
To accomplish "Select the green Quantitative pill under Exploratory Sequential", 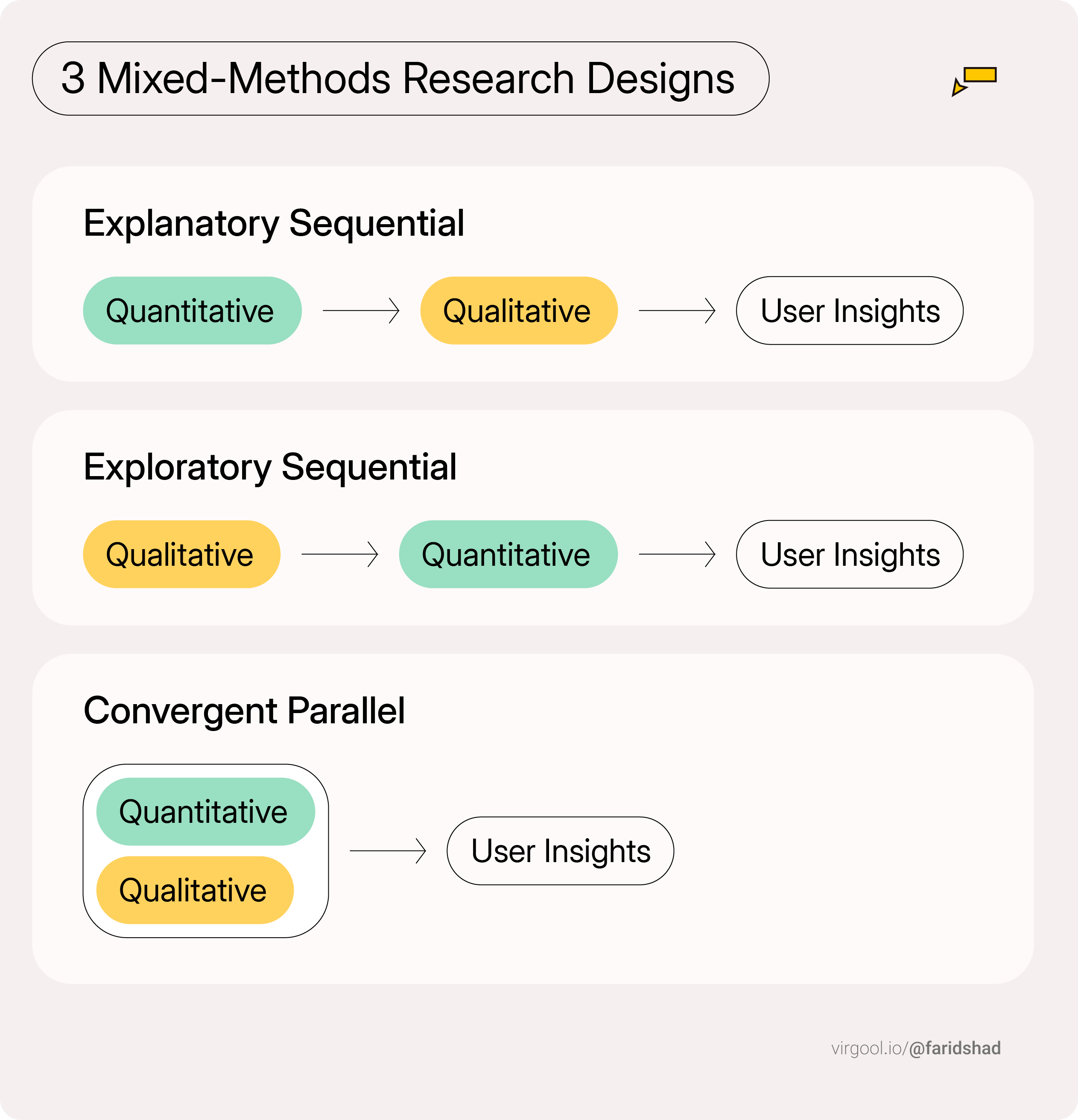I will tap(508, 554).
